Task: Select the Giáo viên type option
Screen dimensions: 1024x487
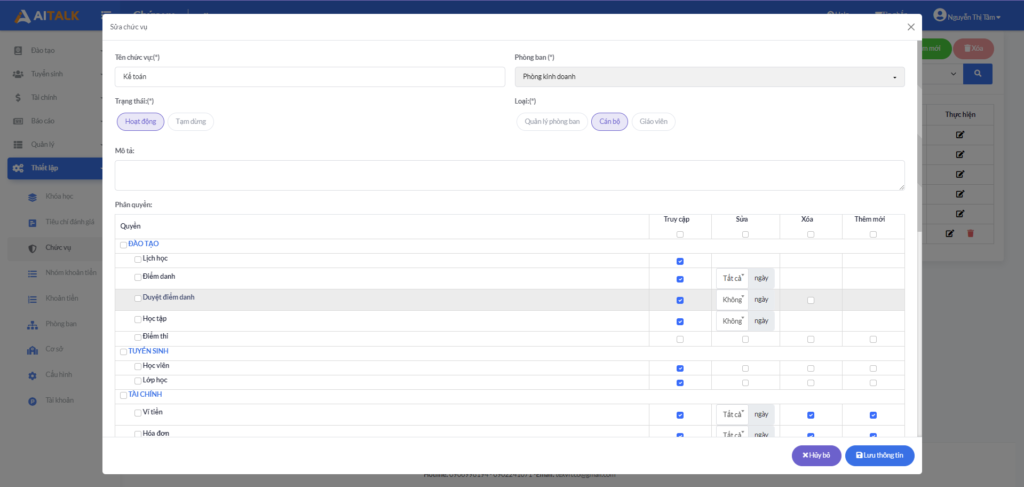Action: tap(653, 122)
